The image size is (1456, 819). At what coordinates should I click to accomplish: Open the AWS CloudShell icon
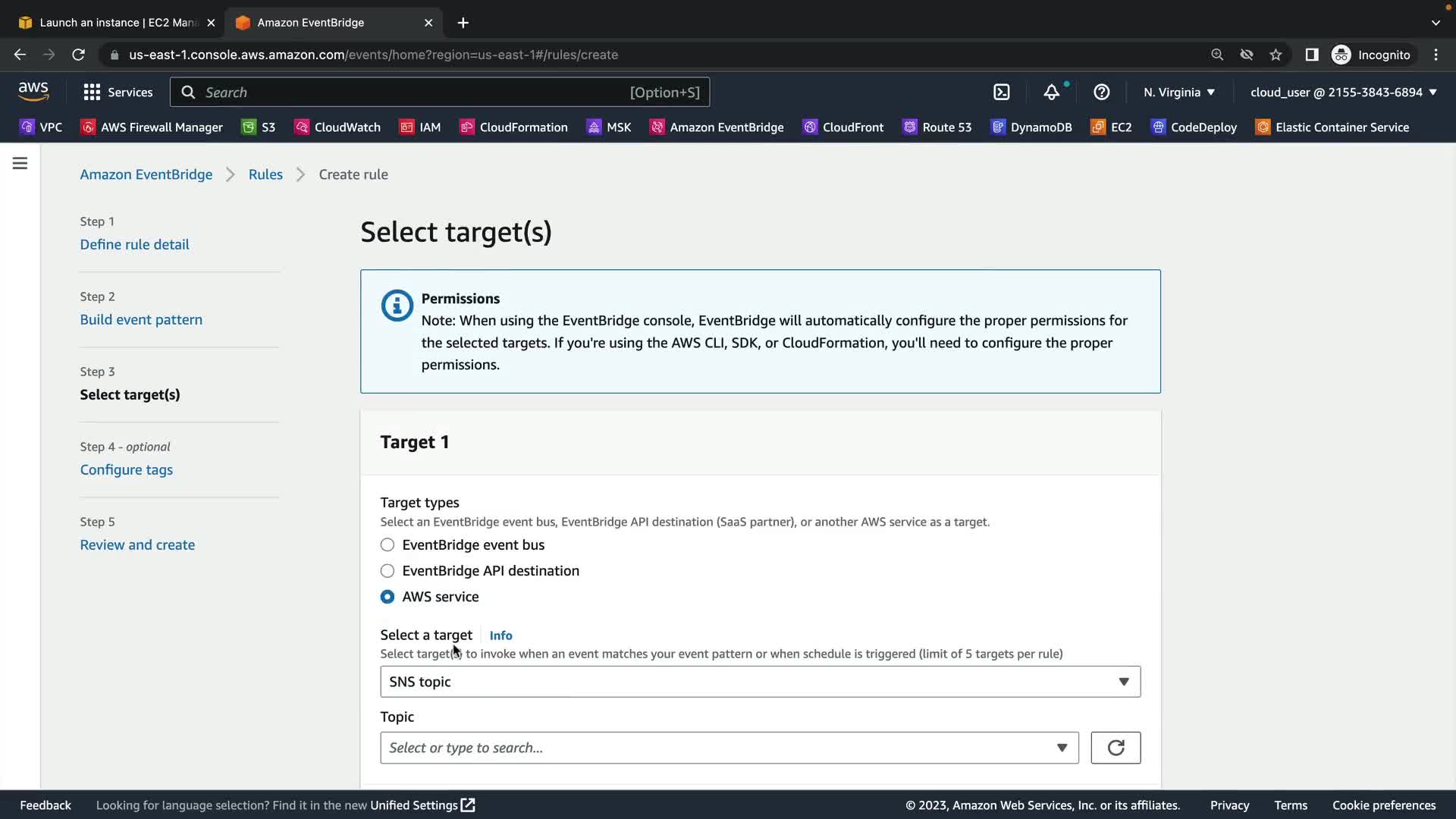coord(1002,93)
